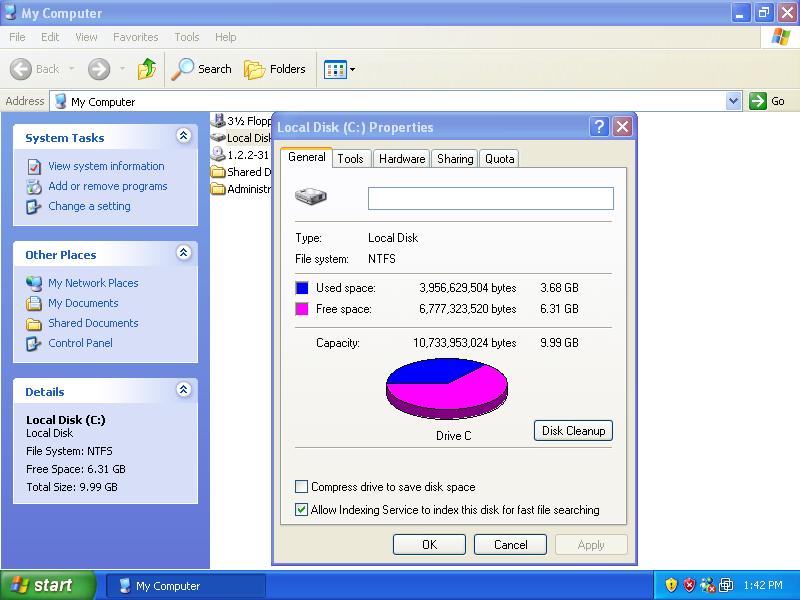Click the My Network Places icon

click(x=34, y=283)
